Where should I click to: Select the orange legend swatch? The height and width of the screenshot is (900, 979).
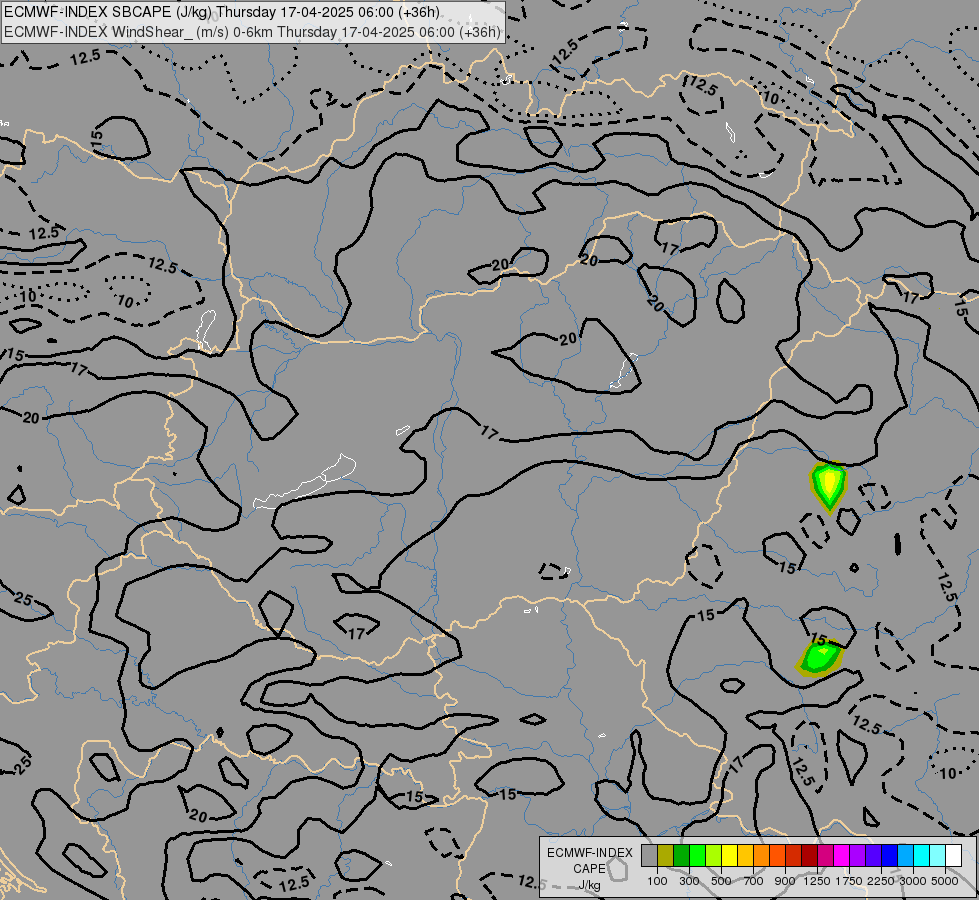(762, 855)
